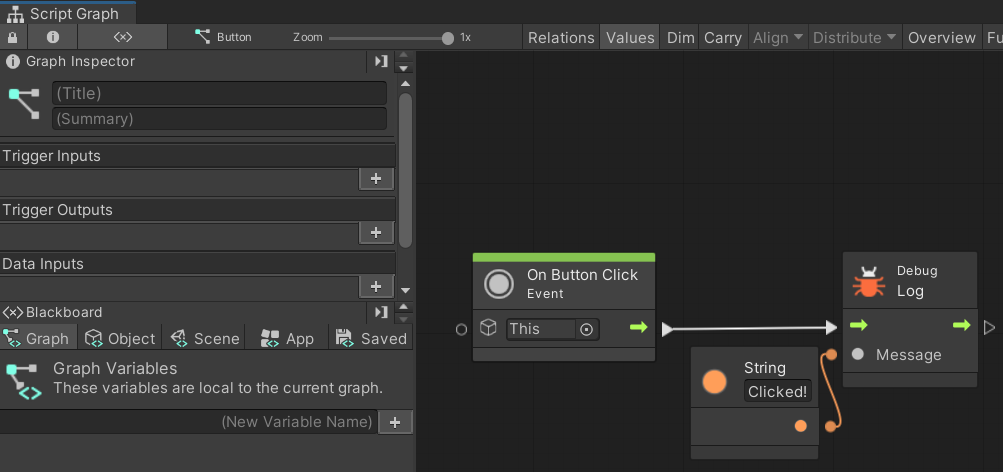Click the On Button Click event icon
1003x472 pixels.
coord(499,284)
